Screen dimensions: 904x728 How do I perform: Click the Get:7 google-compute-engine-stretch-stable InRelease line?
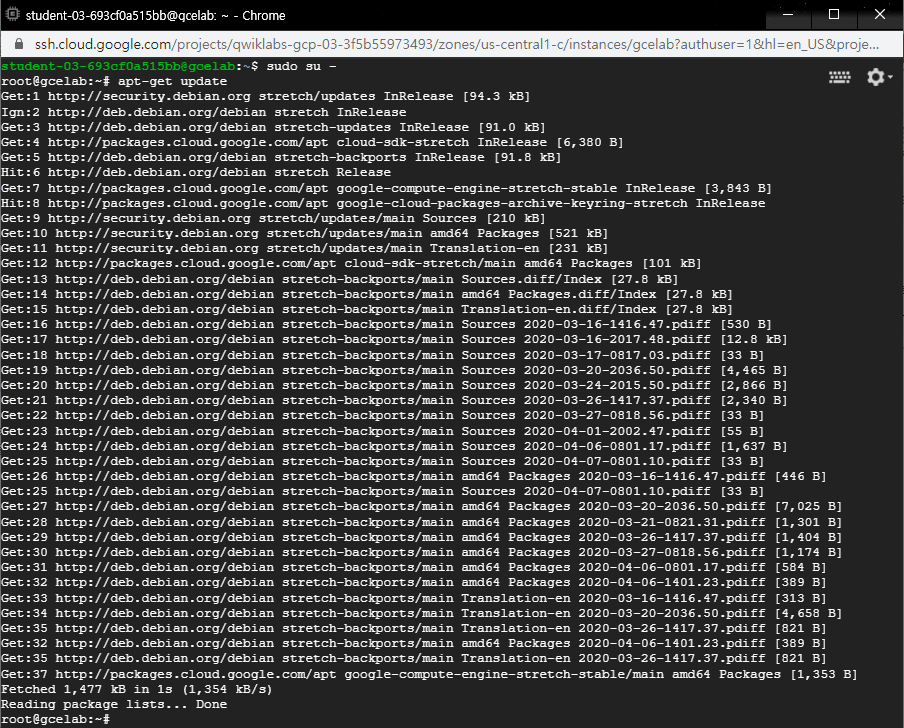click(x=386, y=188)
